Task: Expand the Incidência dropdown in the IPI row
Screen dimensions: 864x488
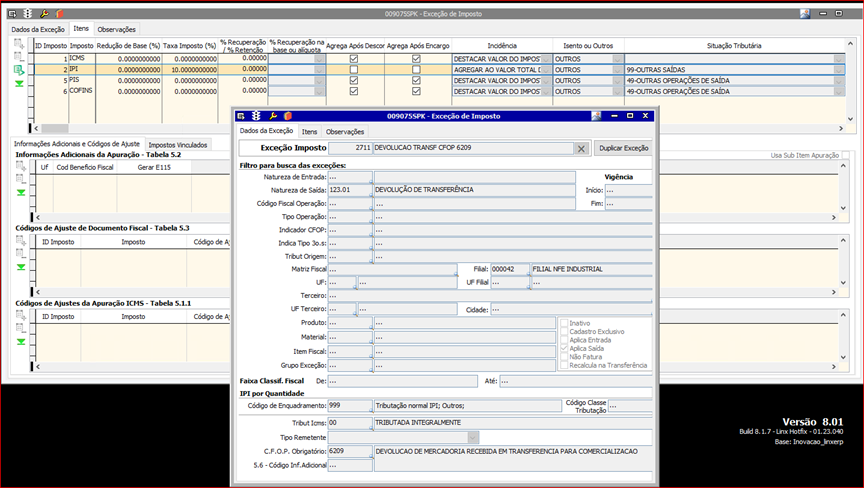Action: coord(546,70)
